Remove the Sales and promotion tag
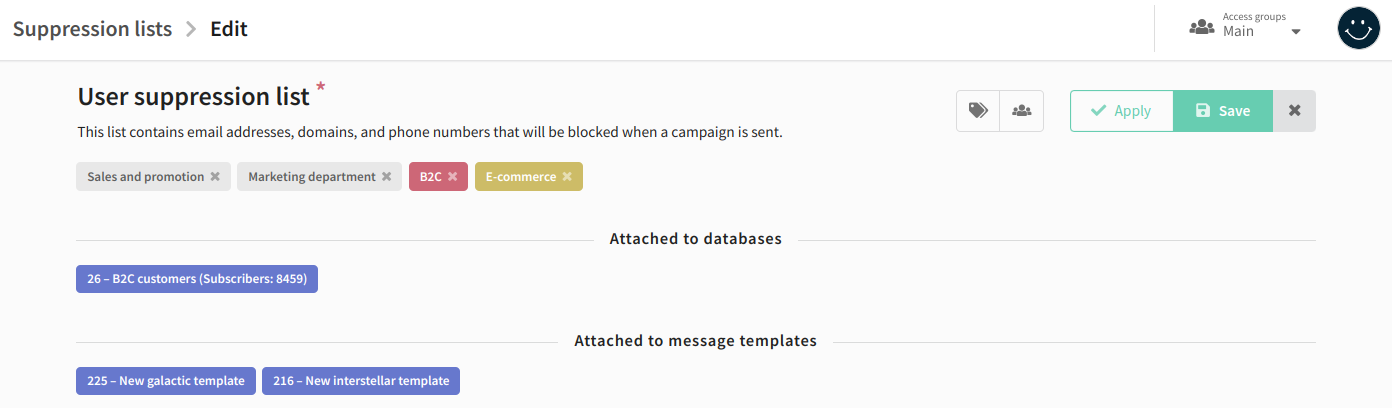 215,177
